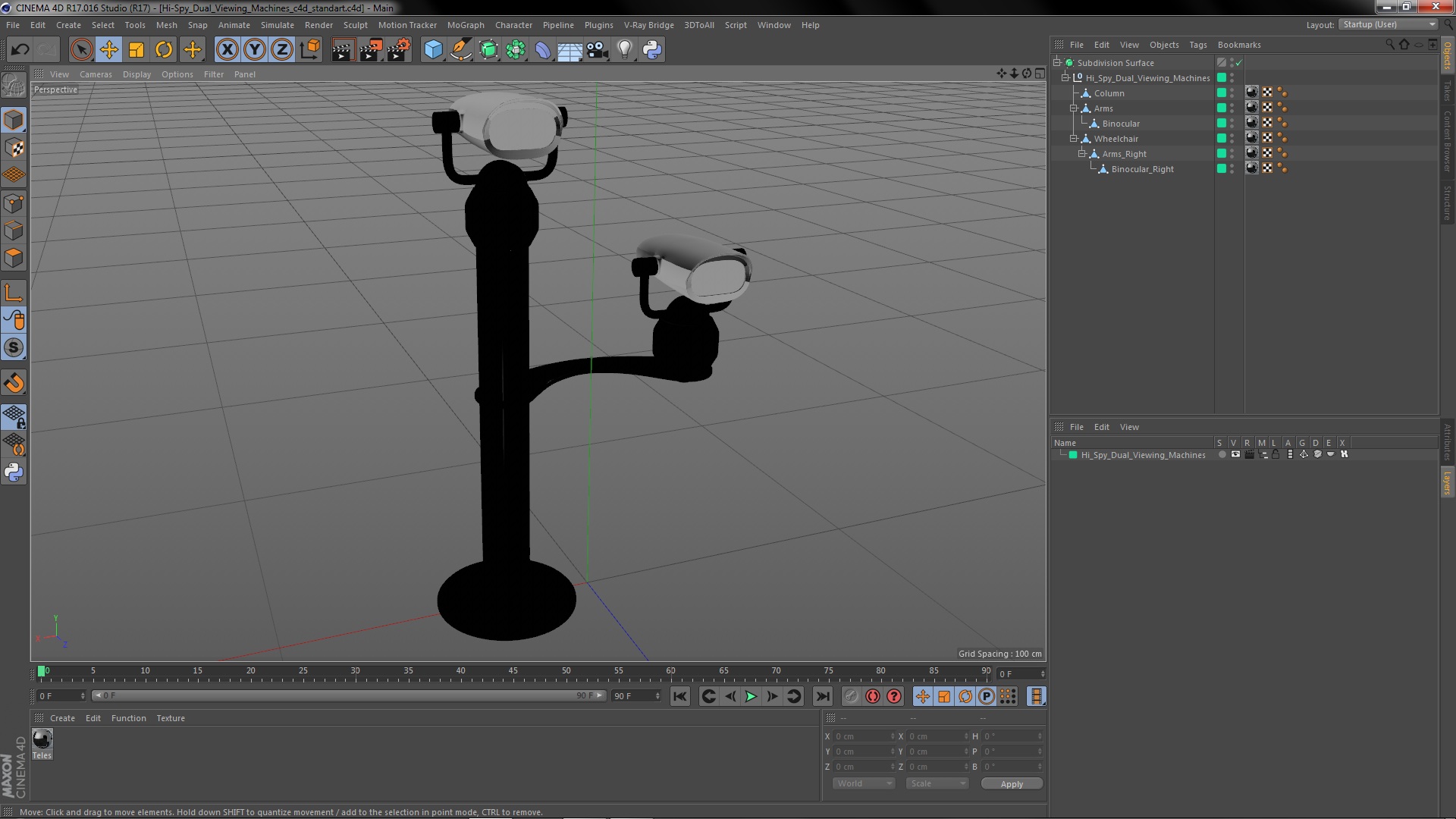Play the animation forwards
The height and width of the screenshot is (819, 1456).
point(751,696)
